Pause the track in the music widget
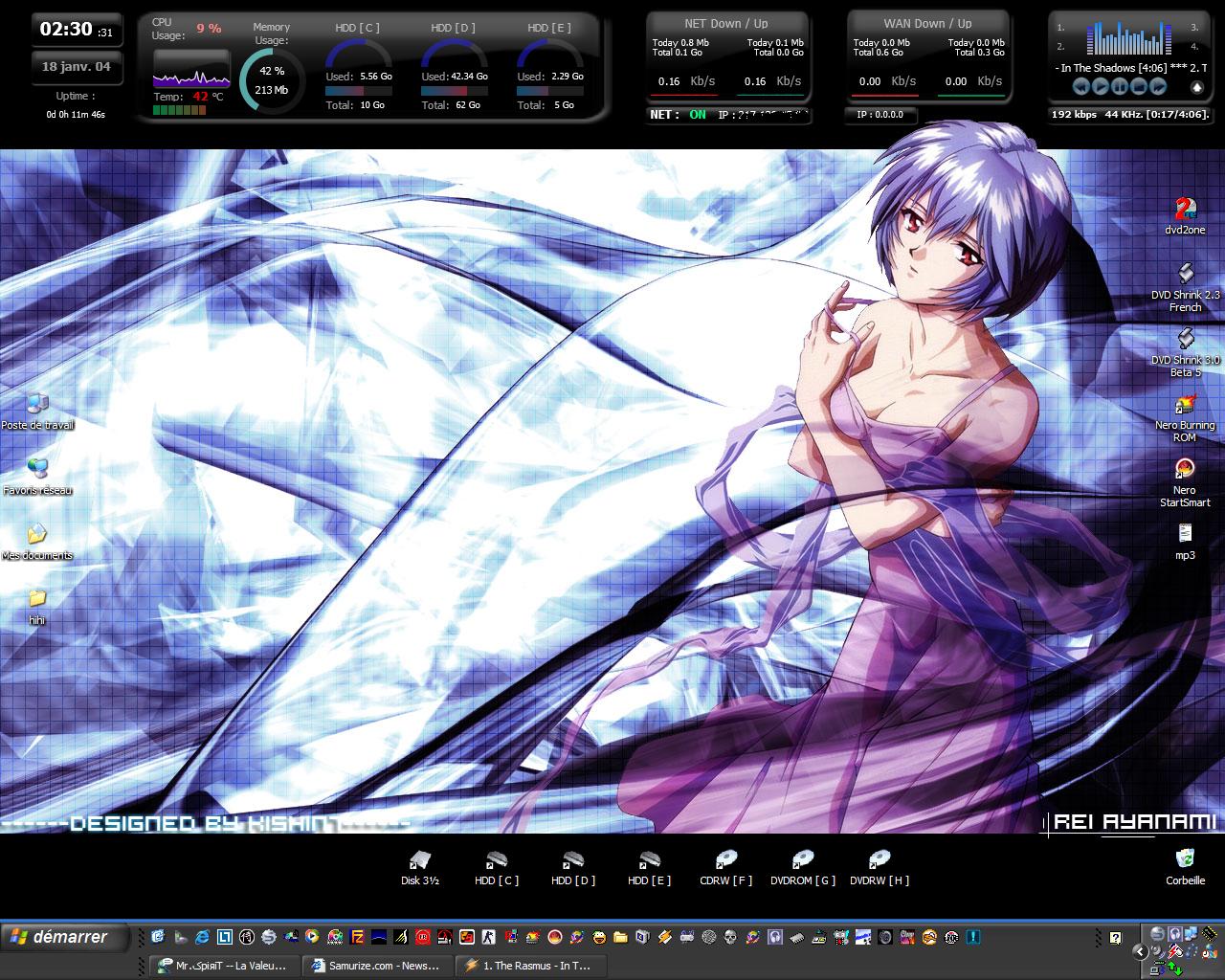The height and width of the screenshot is (980, 1225). (x=1120, y=87)
